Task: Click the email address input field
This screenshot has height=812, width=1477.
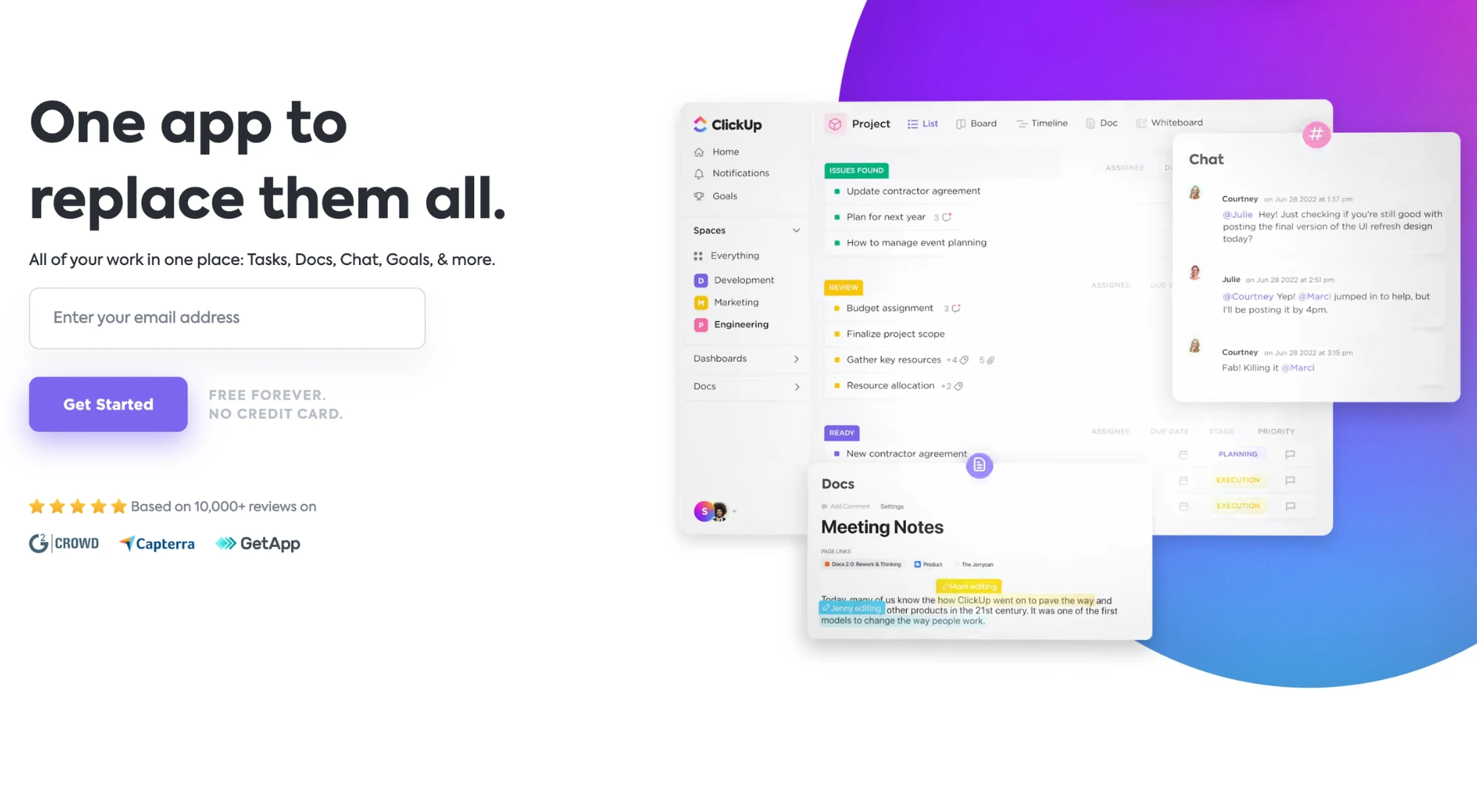Action: point(227,317)
